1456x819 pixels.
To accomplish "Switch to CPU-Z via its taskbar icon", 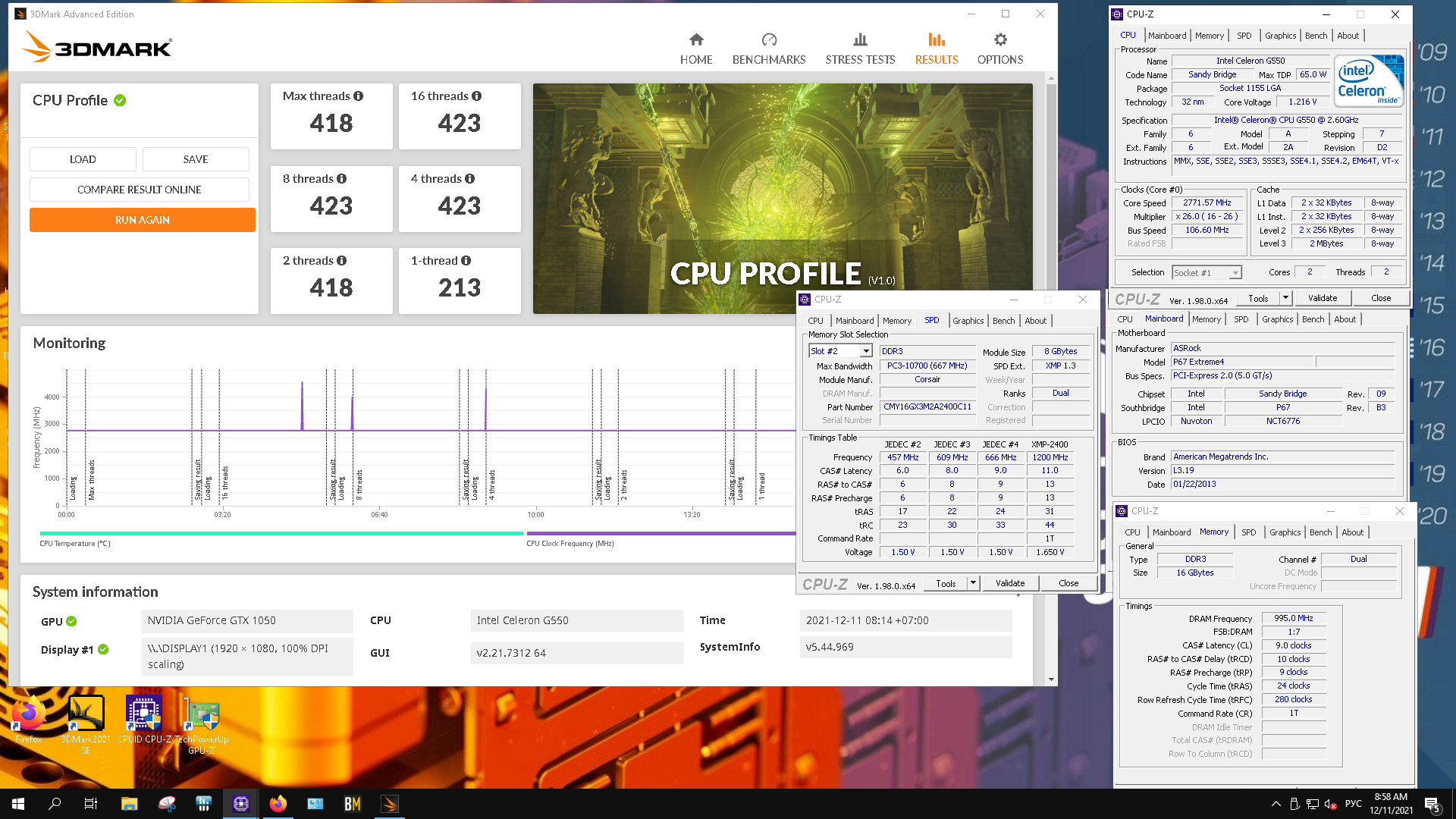I will 240,804.
